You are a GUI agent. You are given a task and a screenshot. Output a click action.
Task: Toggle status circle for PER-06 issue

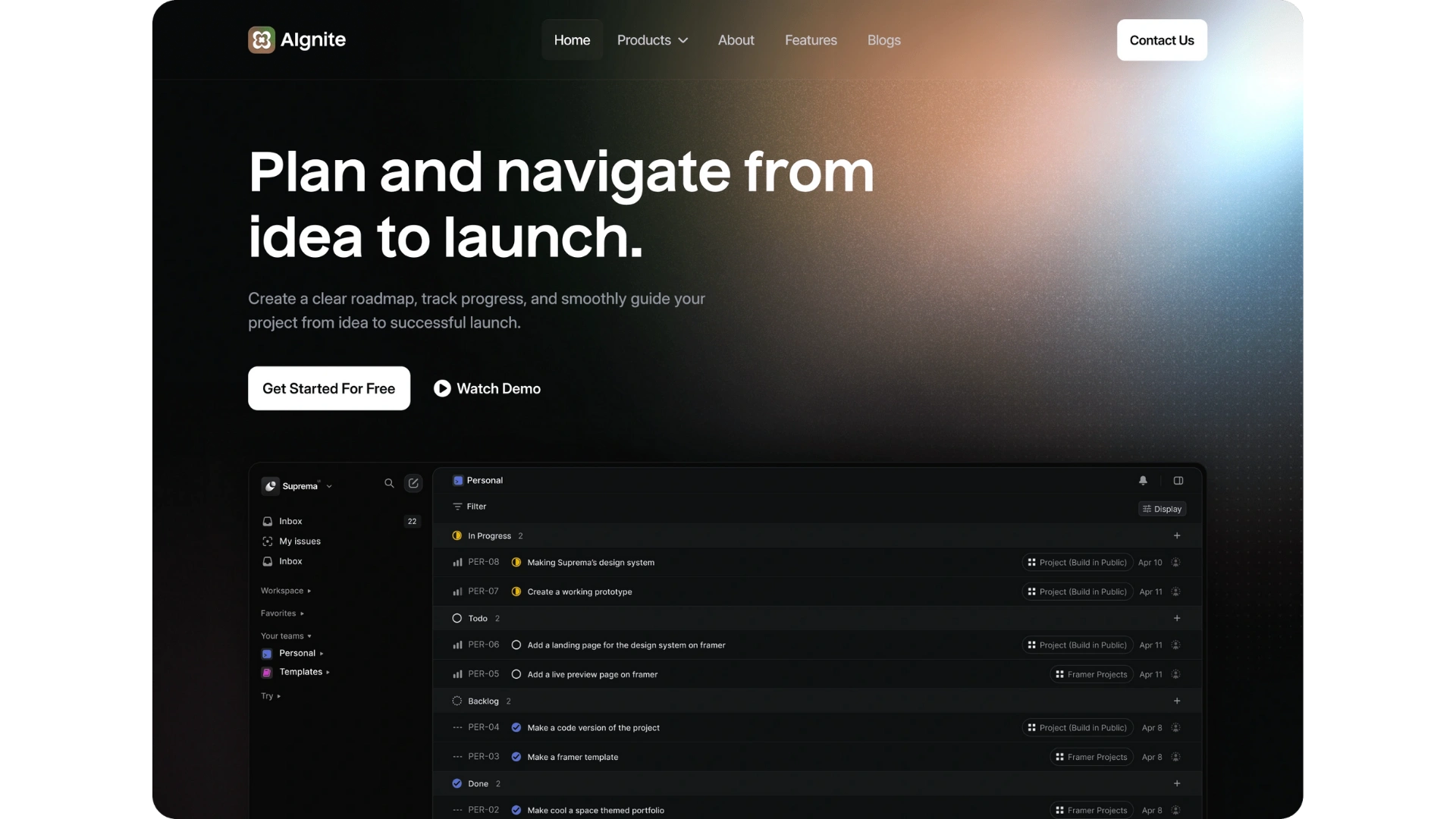tap(516, 645)
